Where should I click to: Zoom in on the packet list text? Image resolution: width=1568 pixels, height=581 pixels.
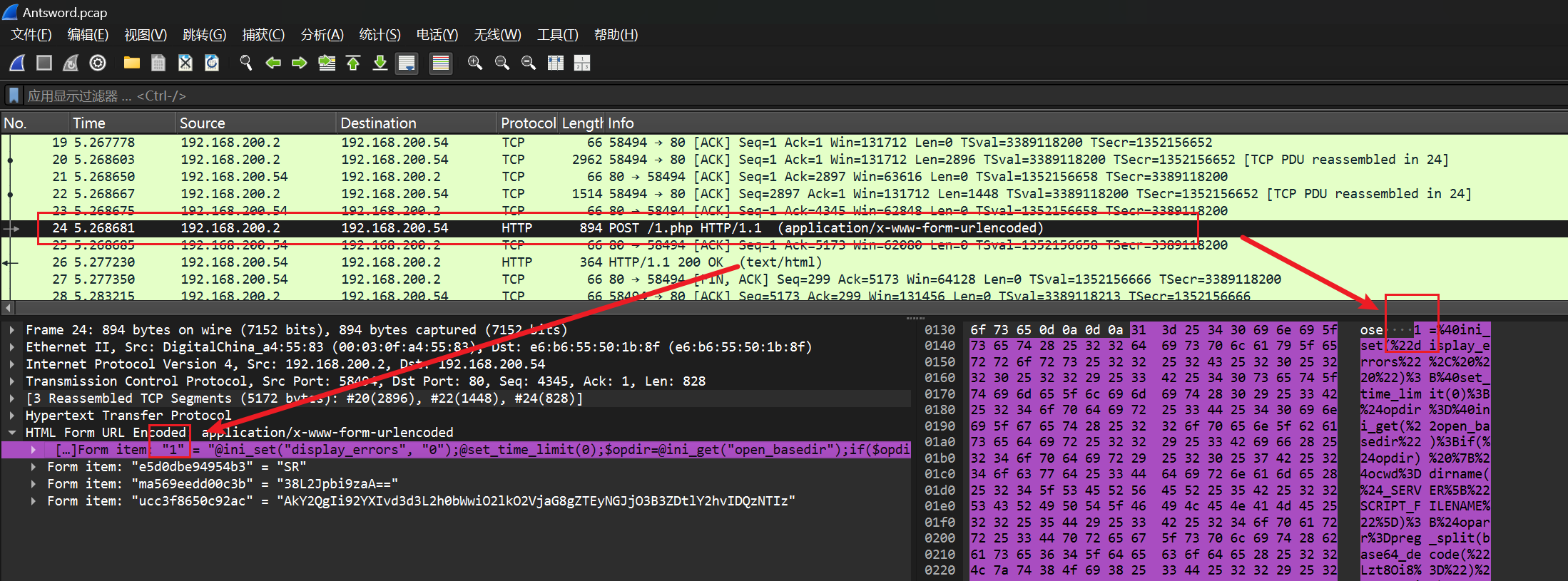pyautogui.click(x=474, y=63)
